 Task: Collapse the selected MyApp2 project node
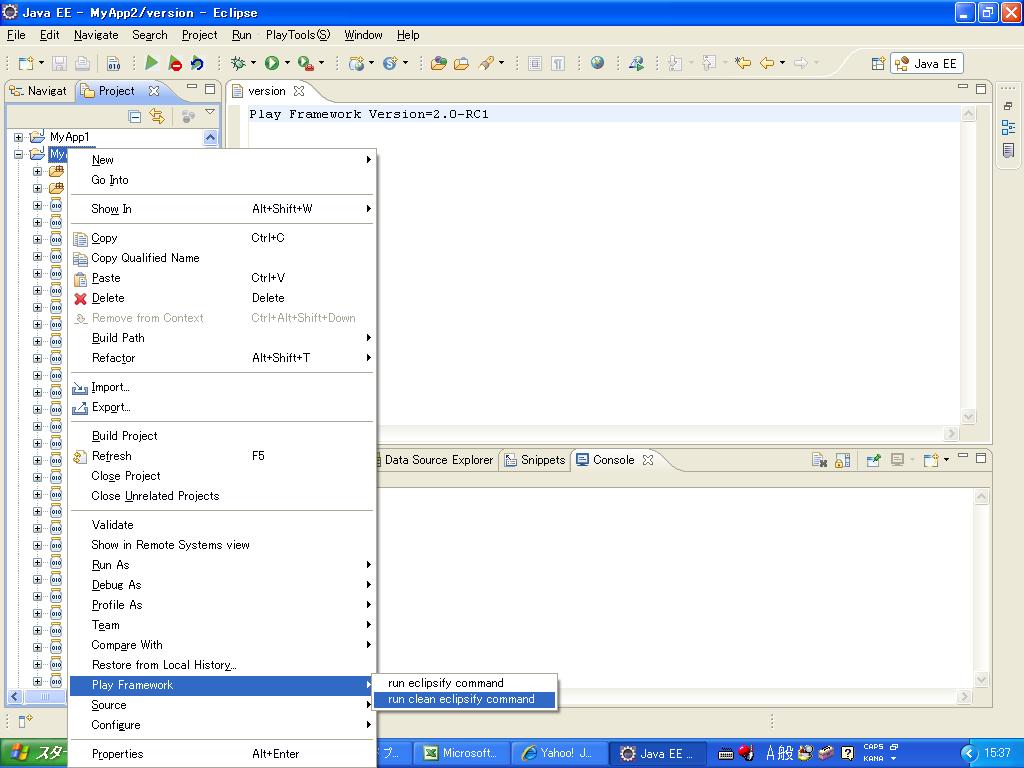tap(18, 154)
